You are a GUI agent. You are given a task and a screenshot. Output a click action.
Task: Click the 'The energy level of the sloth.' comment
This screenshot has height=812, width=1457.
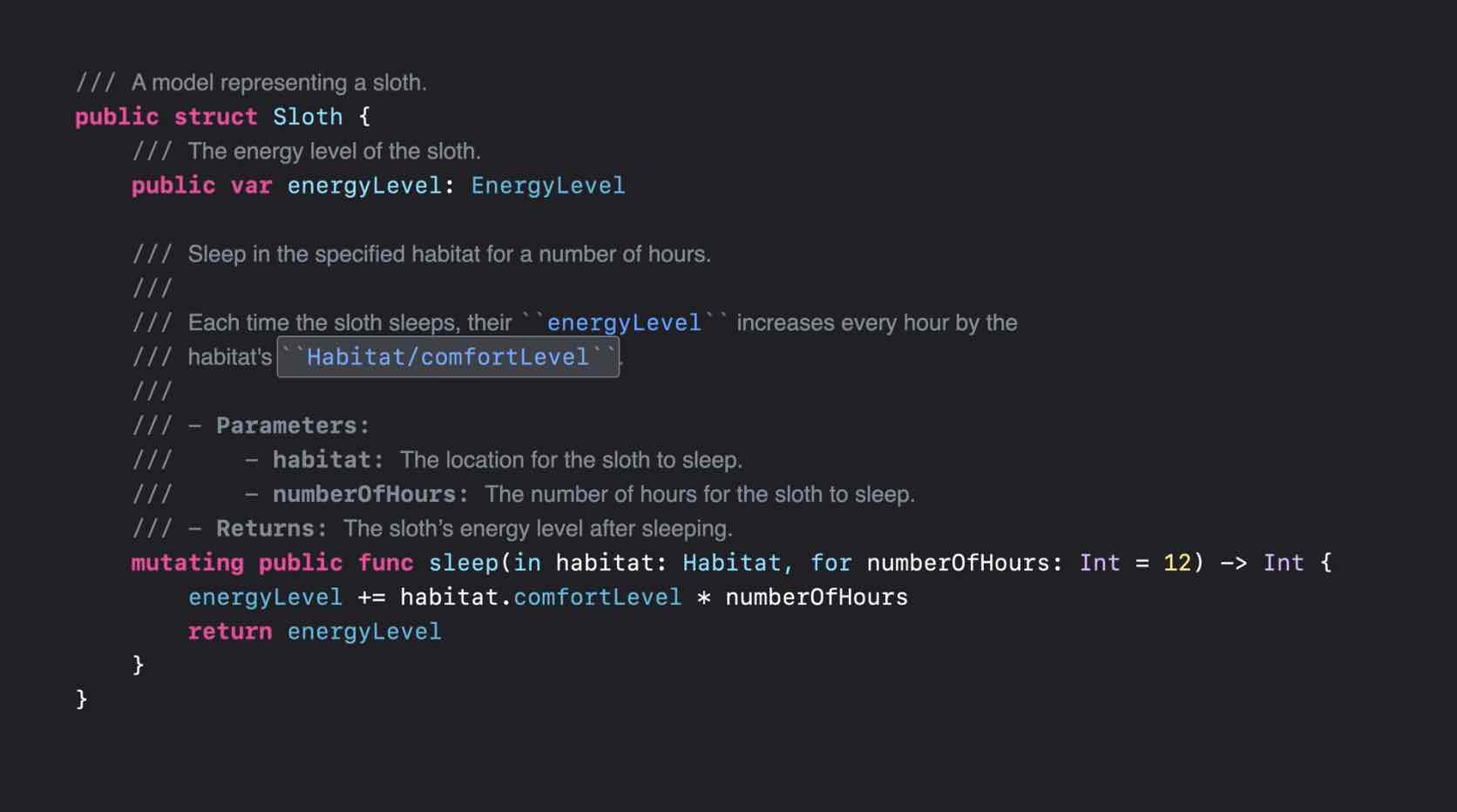pos(335,152)
